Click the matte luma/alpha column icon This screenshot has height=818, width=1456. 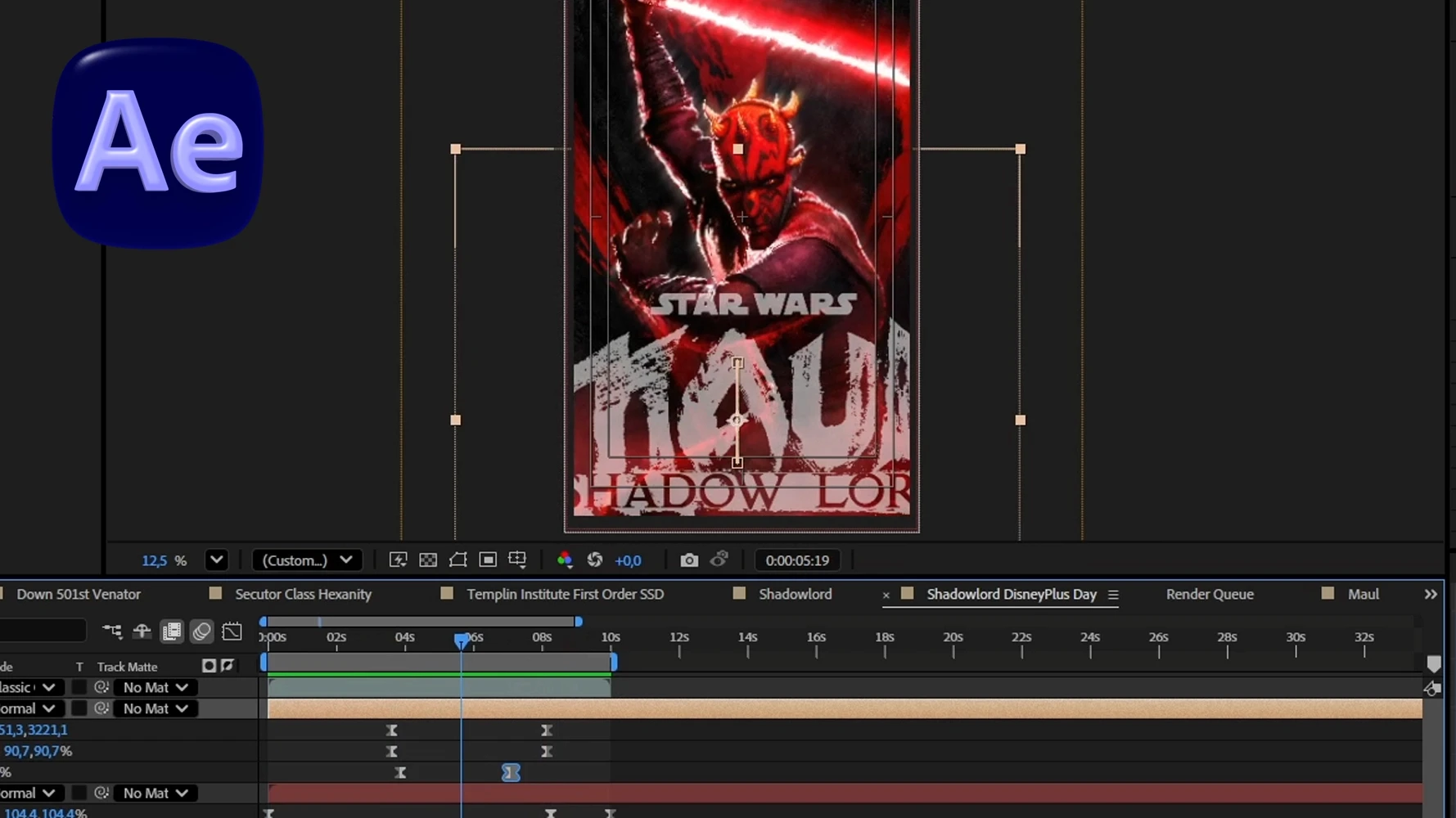tap(209, 666)
